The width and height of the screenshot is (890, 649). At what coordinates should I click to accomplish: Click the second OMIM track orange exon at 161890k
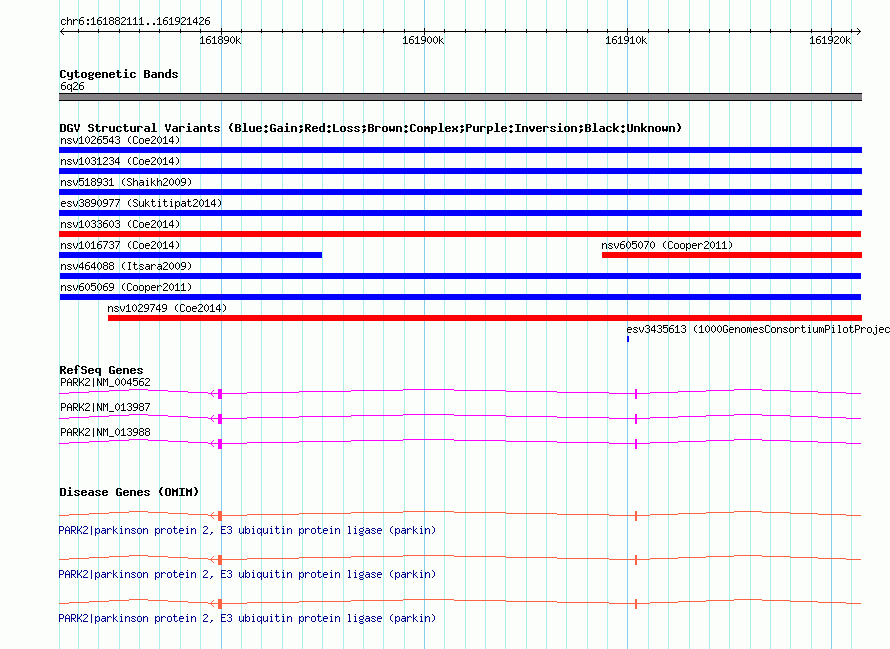pos(220,560)
